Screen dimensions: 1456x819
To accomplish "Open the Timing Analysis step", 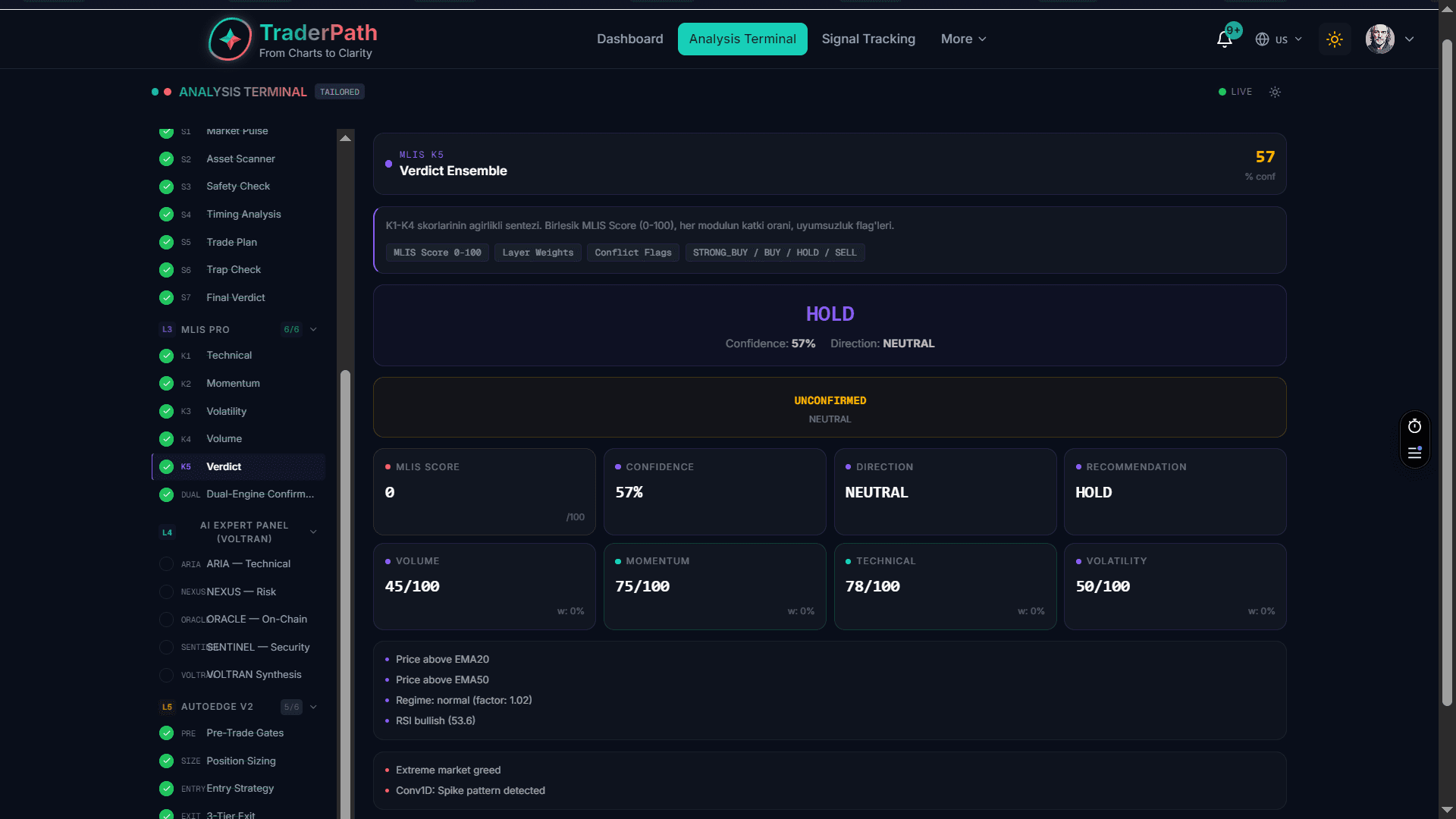I will click(239, 215).
